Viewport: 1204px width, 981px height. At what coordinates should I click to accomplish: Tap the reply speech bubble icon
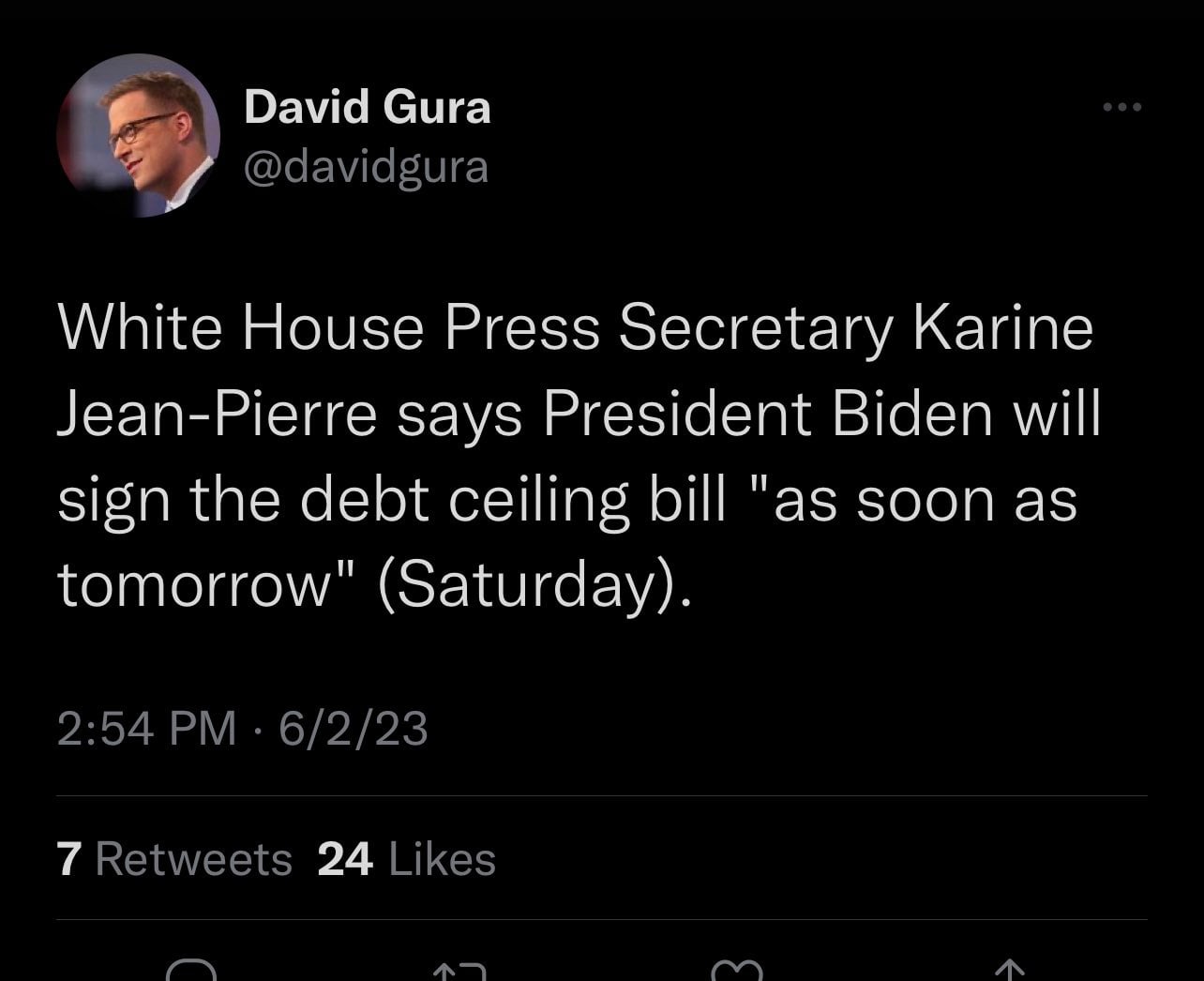(191, 971)
